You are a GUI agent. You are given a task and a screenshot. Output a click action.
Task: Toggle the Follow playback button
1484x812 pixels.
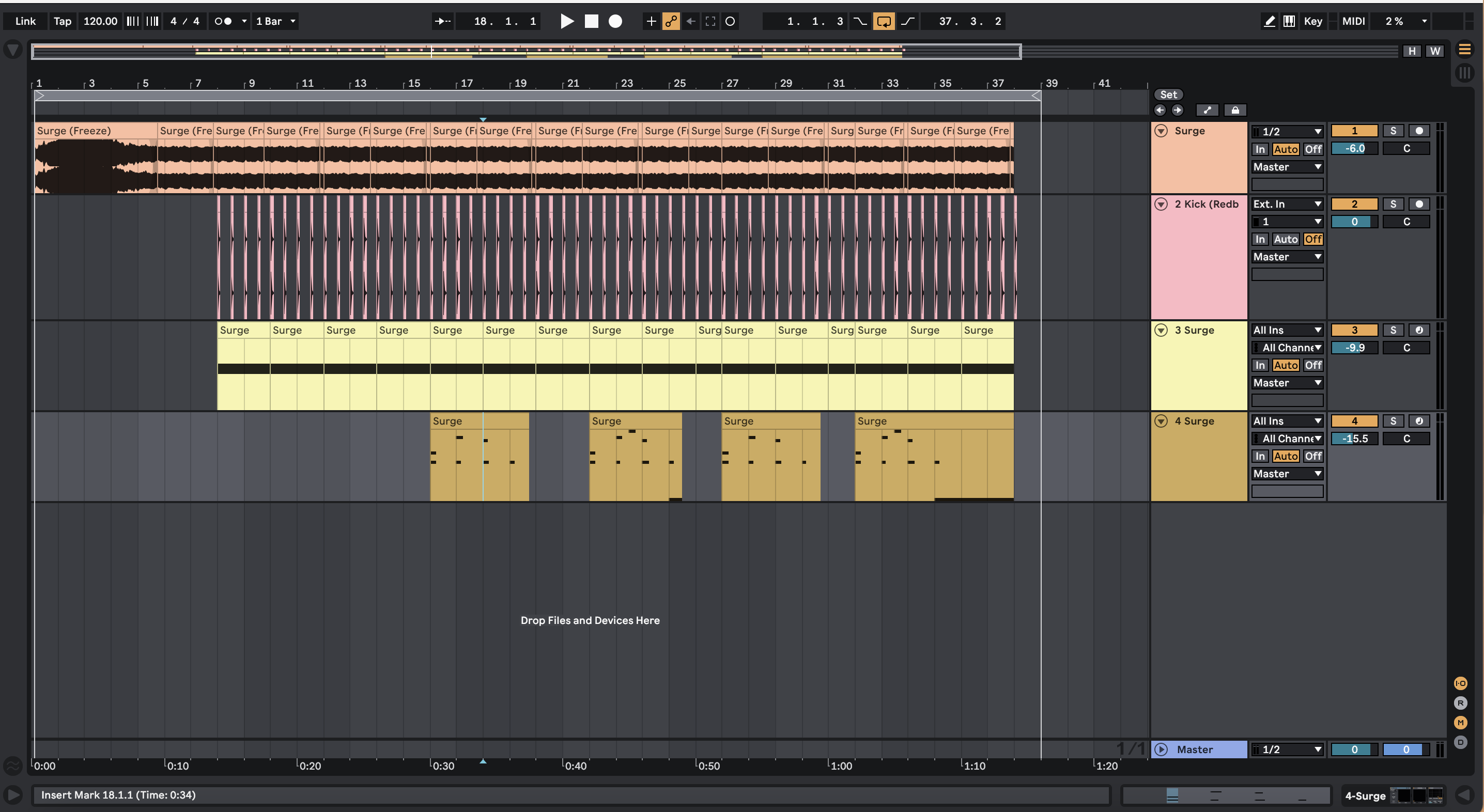(443, 21)
